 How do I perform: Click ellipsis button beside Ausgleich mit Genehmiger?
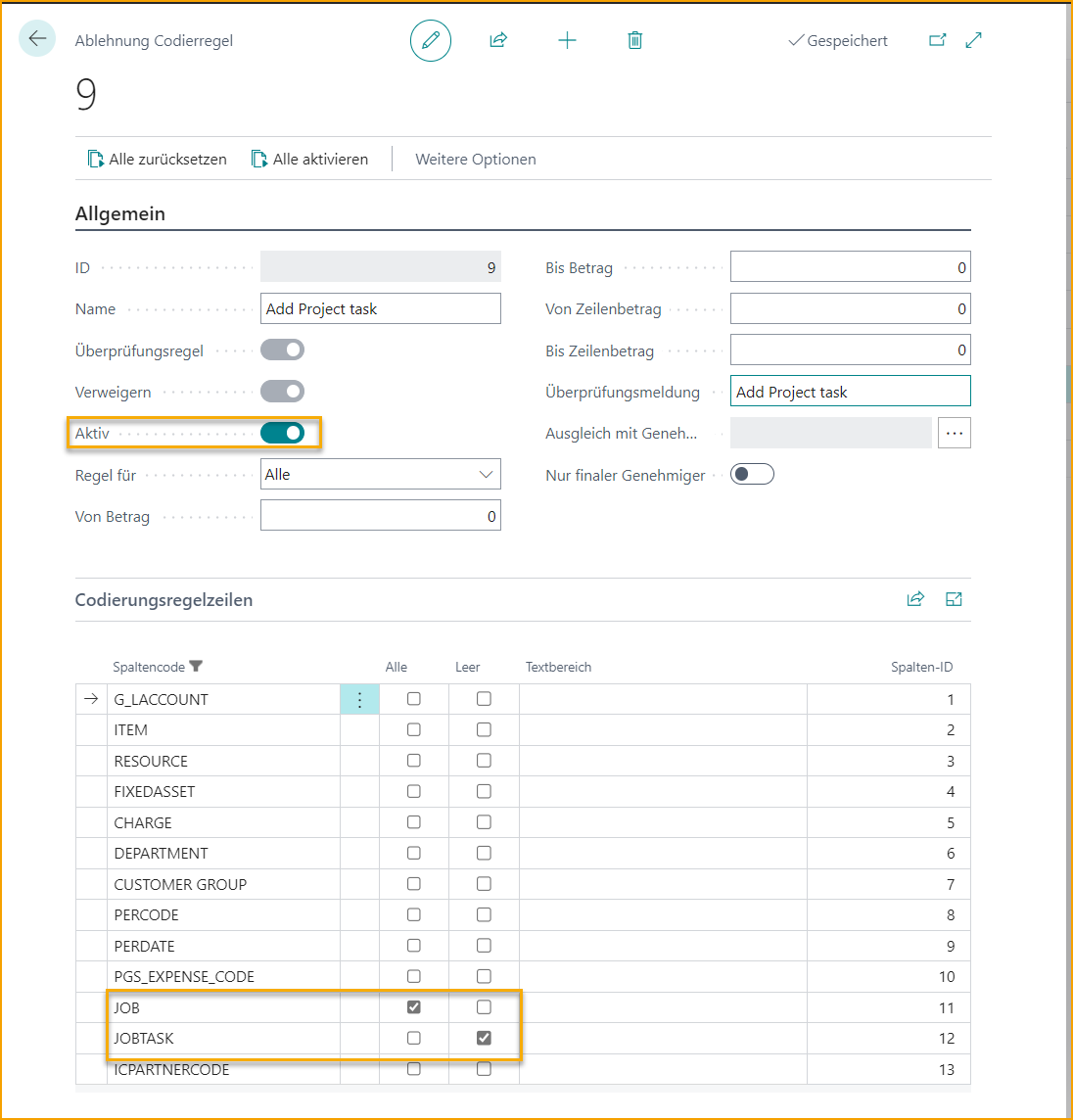pyautogui.click(x=954, y=433)
